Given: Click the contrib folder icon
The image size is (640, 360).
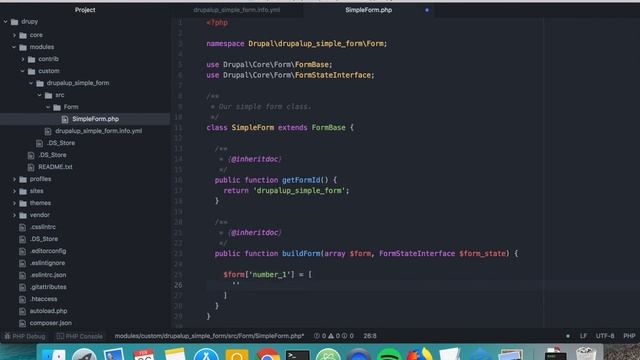Looking at the screenshot, I should tap(31, 59).
